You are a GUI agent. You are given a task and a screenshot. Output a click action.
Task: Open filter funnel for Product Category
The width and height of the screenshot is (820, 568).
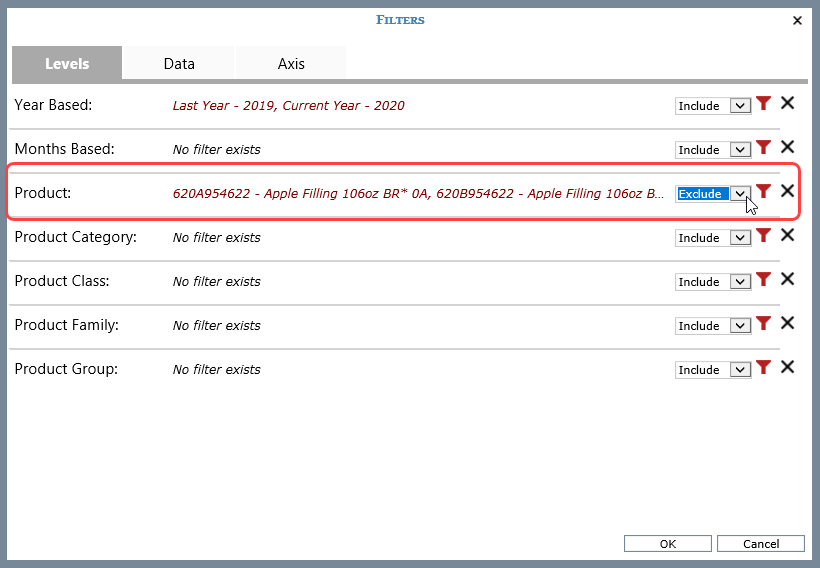(x=764, y=236)
